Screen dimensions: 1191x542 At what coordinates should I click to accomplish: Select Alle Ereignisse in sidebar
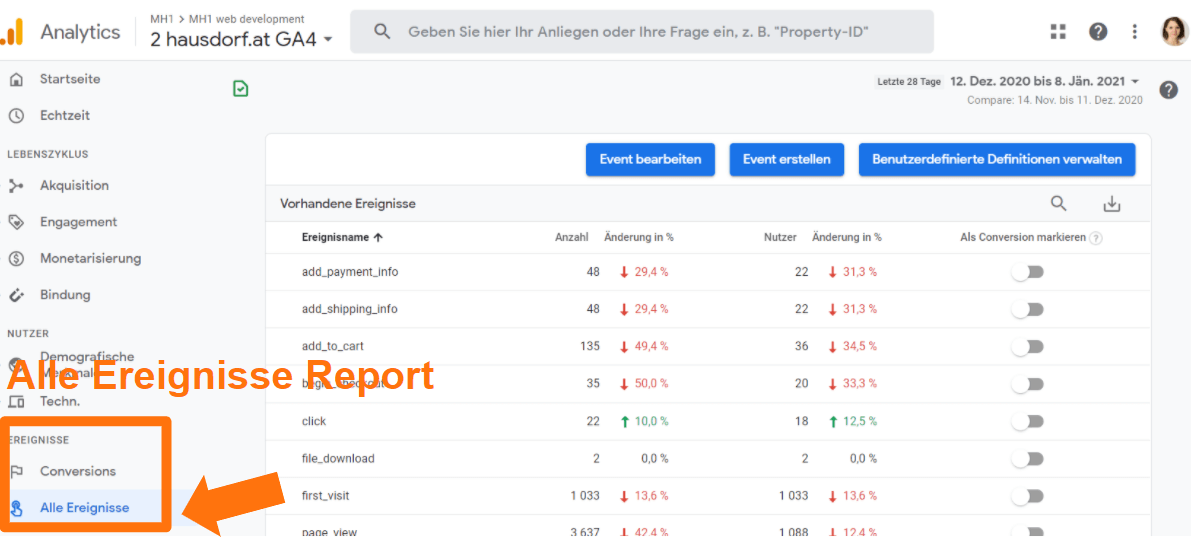[84, 508]
